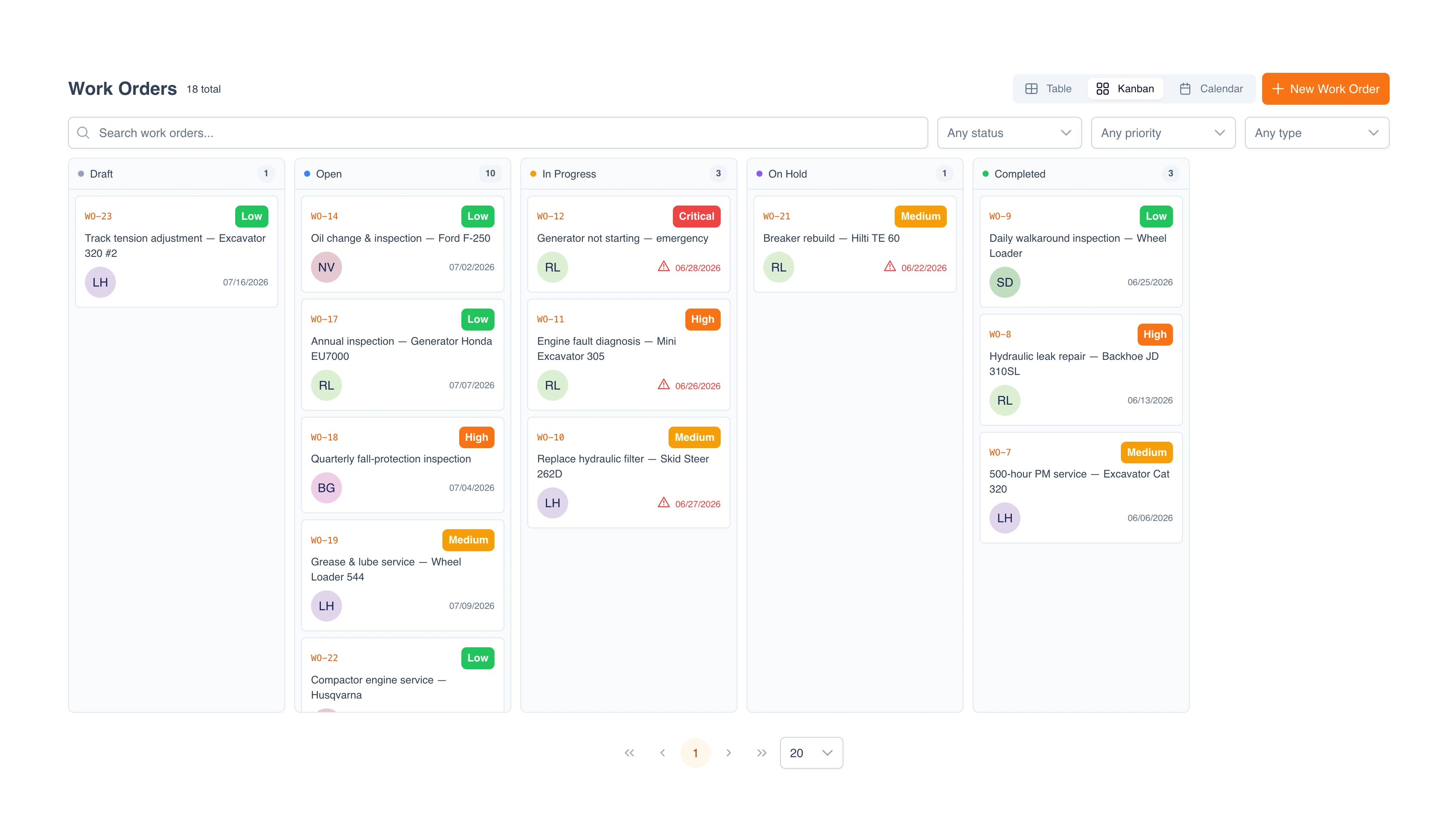The image size is (1456, 830).
Task: Click the LH avatar on WO-7 card
Action: click(1005, 518)
